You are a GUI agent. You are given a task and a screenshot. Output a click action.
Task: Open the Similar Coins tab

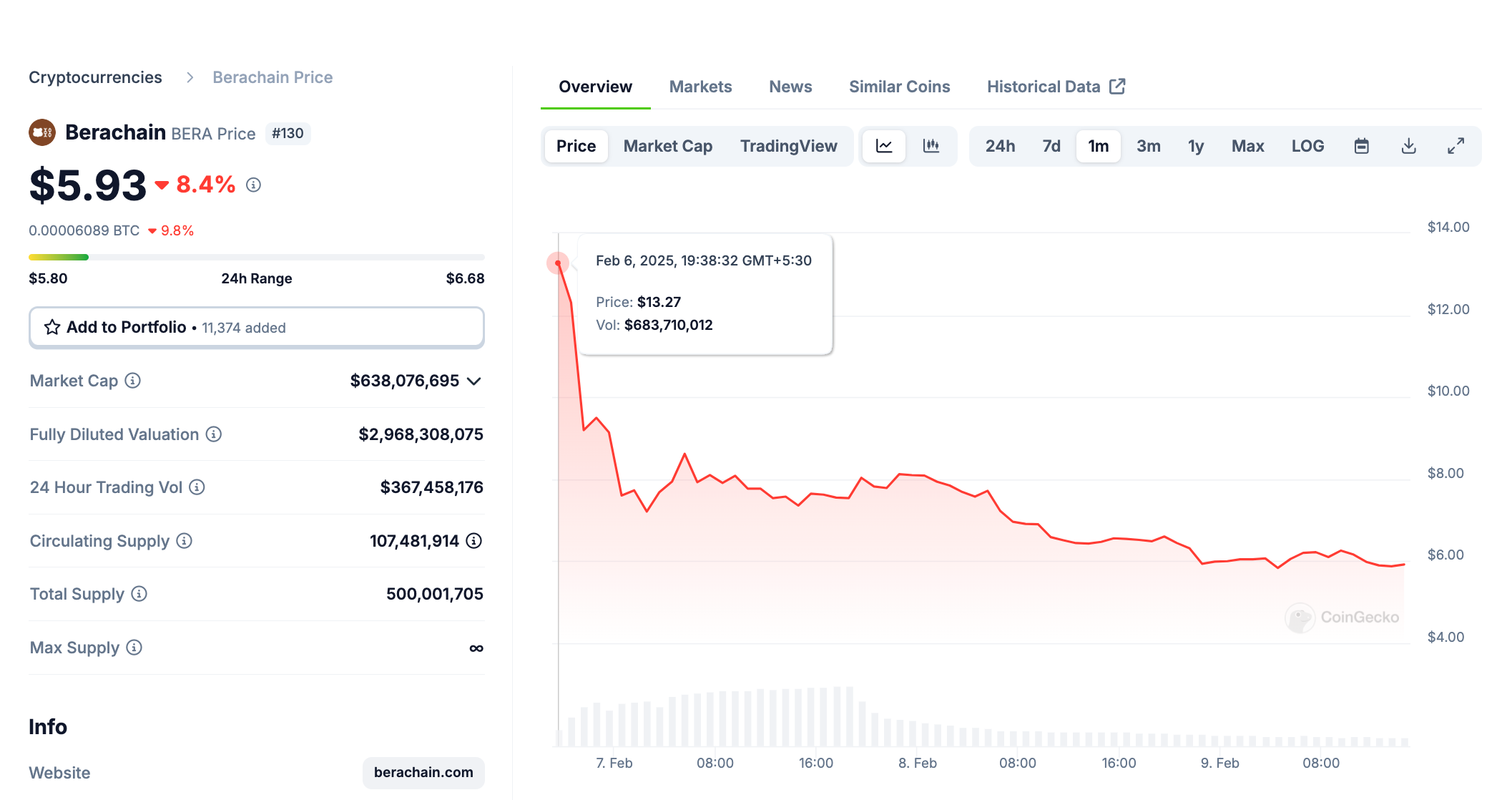(900, 87)
